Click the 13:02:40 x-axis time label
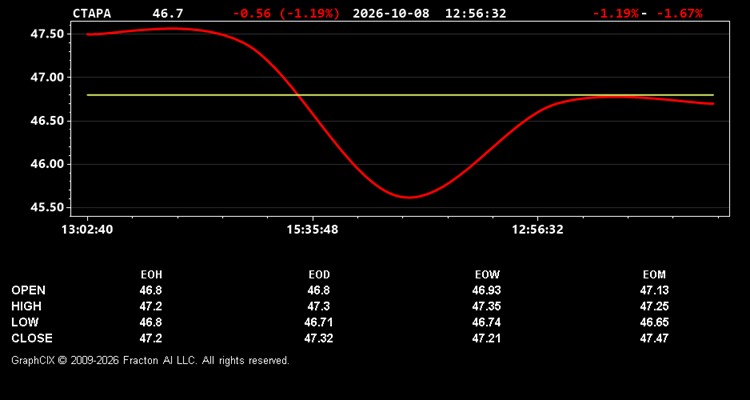 click(x=87, y=230)
